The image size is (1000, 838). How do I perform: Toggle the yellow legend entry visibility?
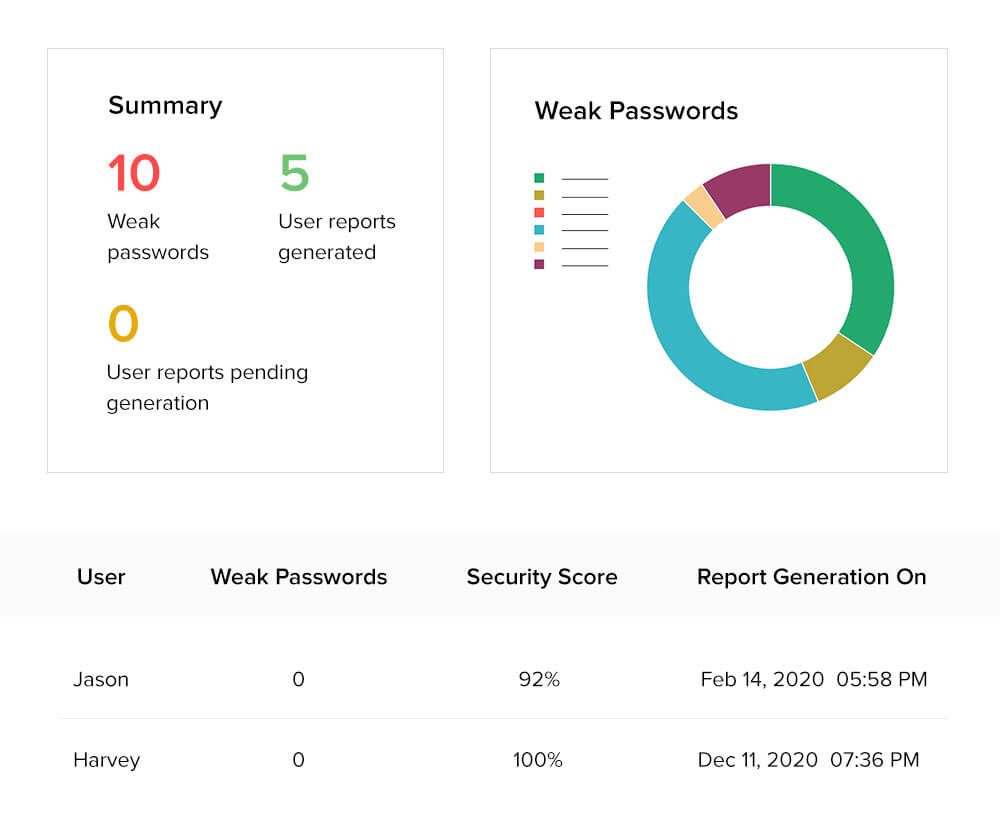539,247
